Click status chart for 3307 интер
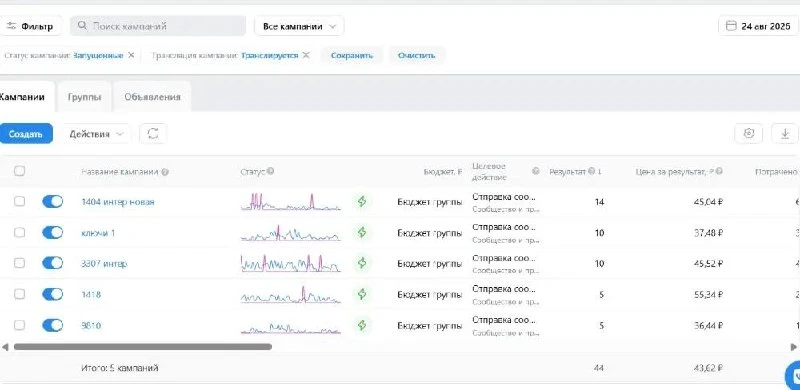 [x=291, y=263]
